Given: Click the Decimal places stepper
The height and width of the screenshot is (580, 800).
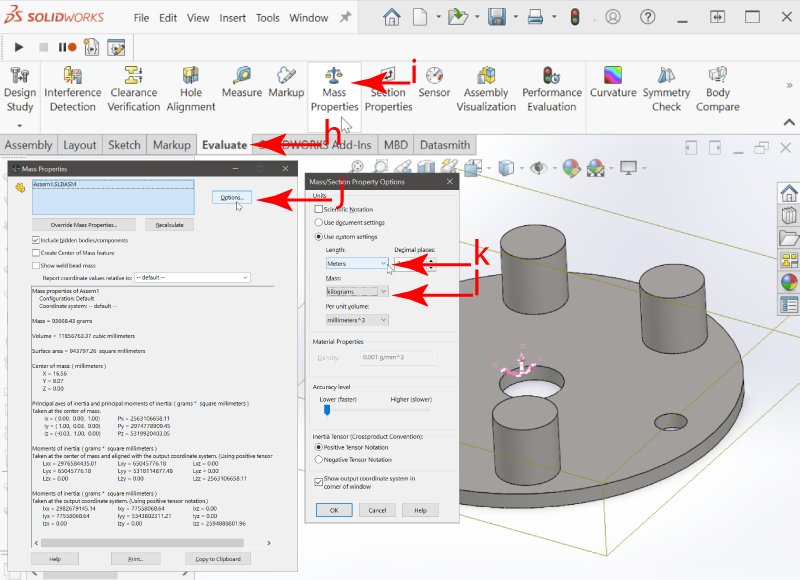Looking at the screenshot, I should pyautogui.click(x=432, y=264).
